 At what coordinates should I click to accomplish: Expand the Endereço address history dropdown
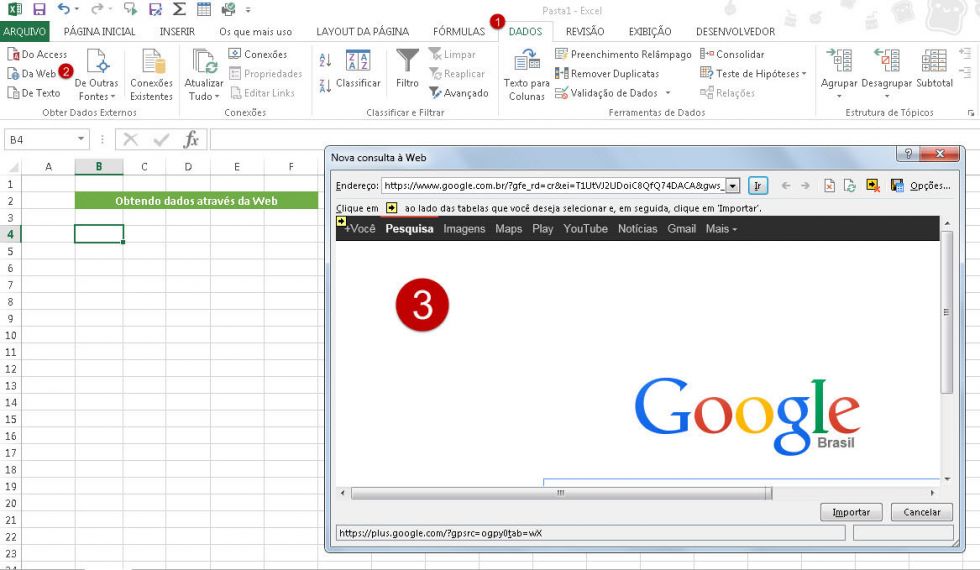click(732, 186)
